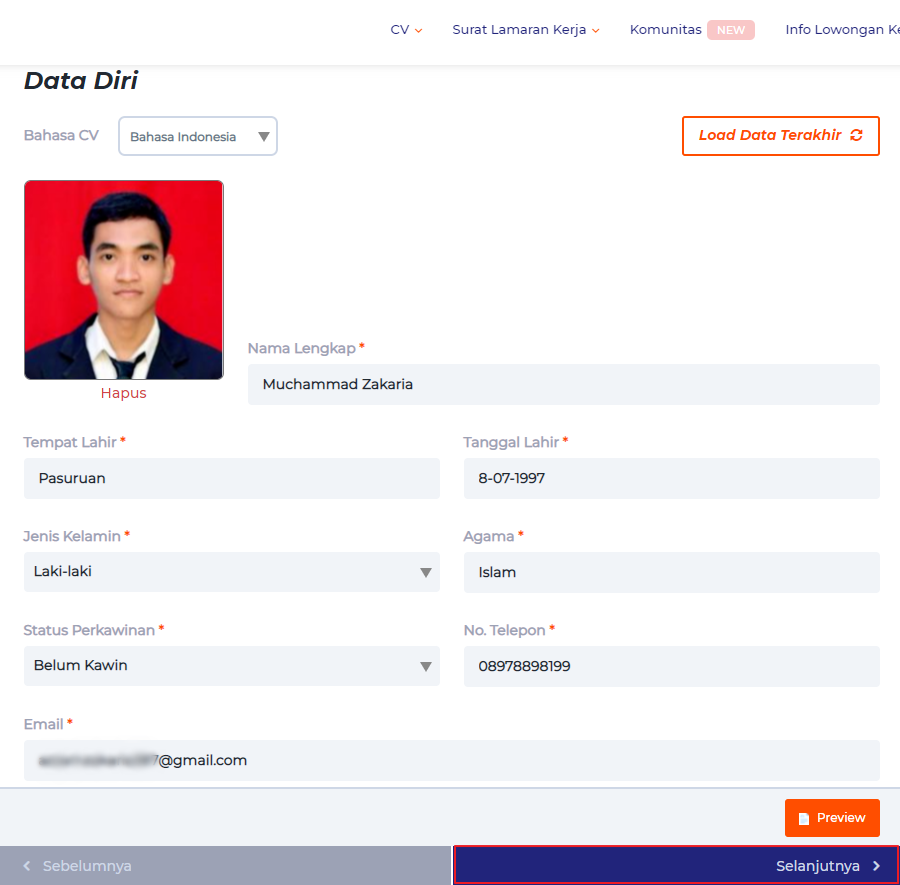Viewport: 900px width, 885px height.
Task: Expand the Jenis Kelamin dropdown
Action: coord(231,572)
